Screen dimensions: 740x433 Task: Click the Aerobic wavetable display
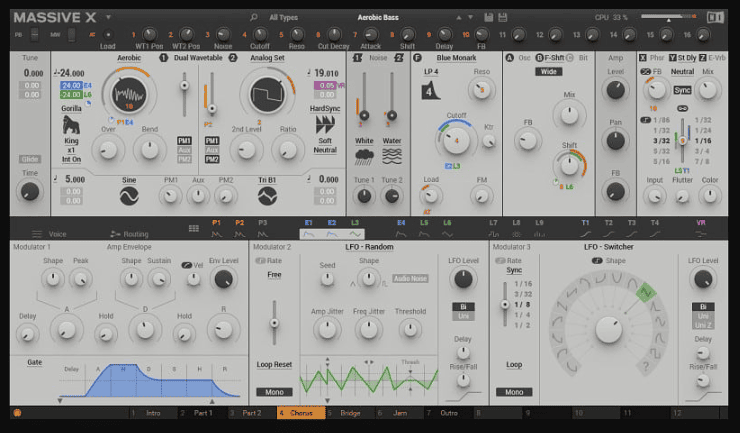[x=129, y=94]
